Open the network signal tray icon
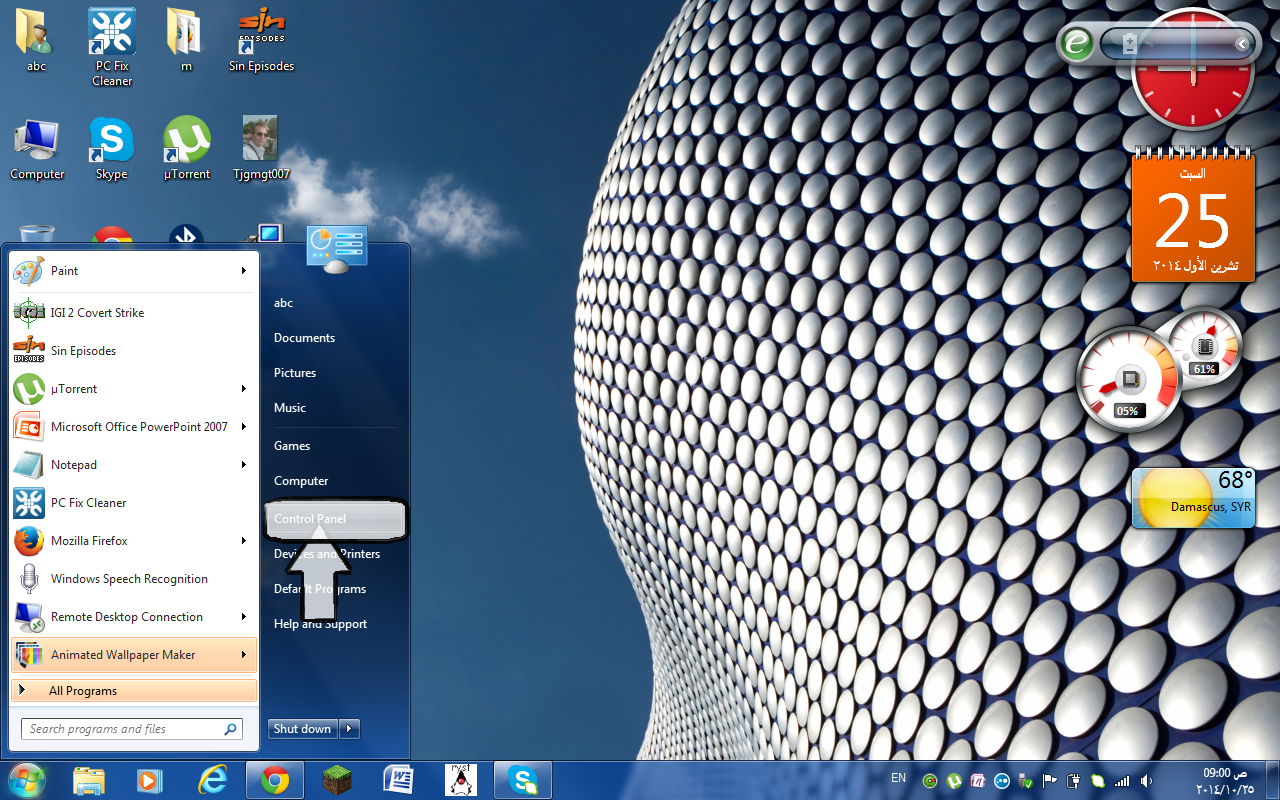The image size is (1280, 800). (x=1122, y=781)
